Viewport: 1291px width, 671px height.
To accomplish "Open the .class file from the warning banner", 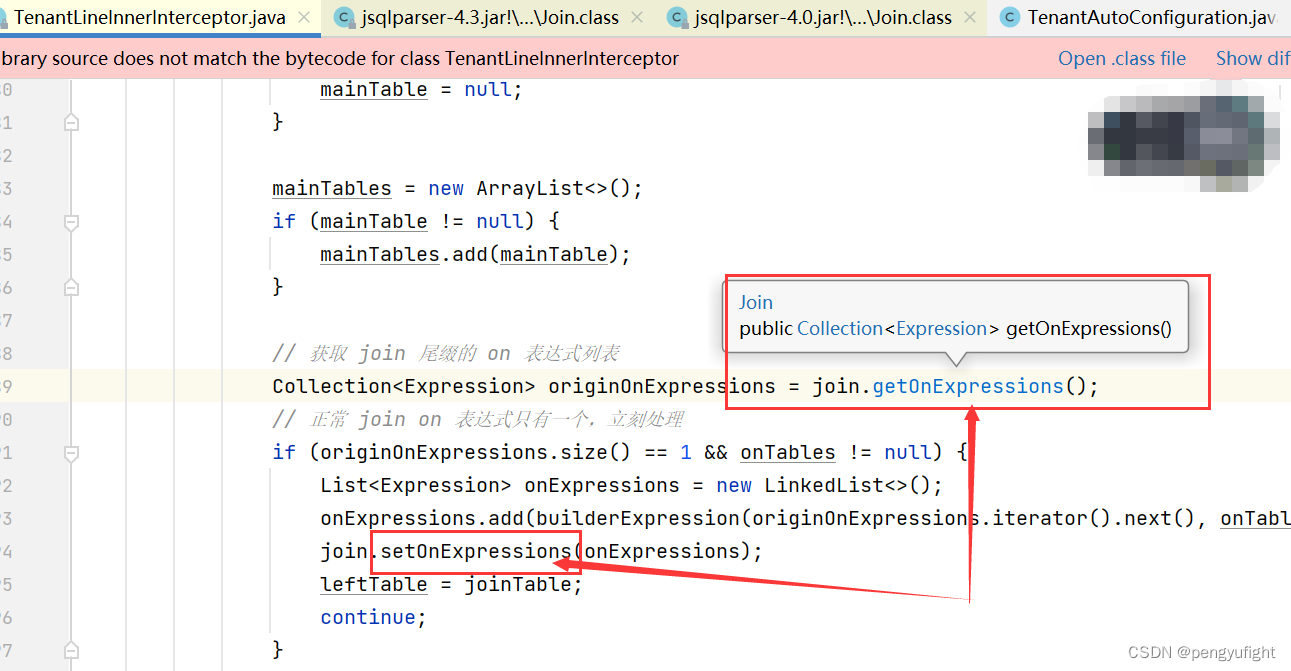I will tap(1121, 58).
